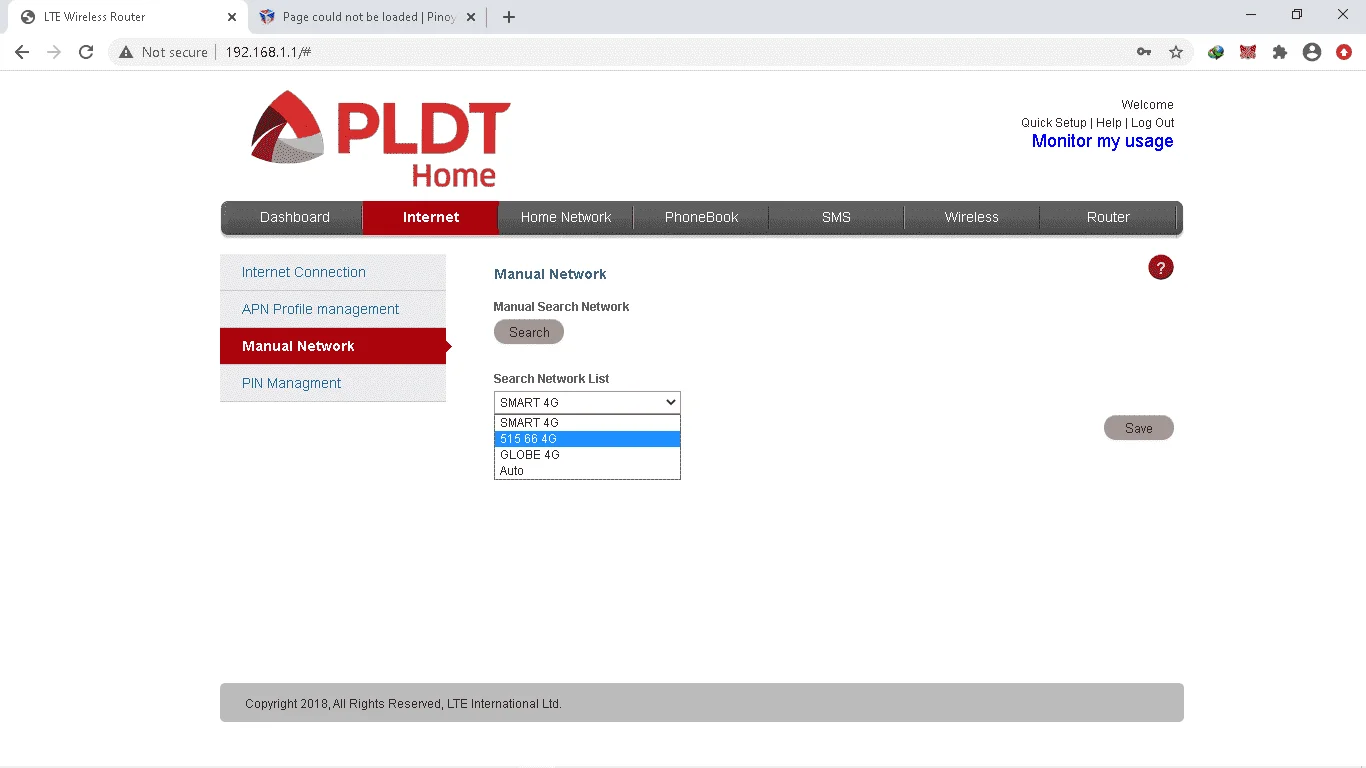The width and height of the screenshot is (1366, 768).
Task: Open Monitor my usage link
Action: tap(1103, 141)
